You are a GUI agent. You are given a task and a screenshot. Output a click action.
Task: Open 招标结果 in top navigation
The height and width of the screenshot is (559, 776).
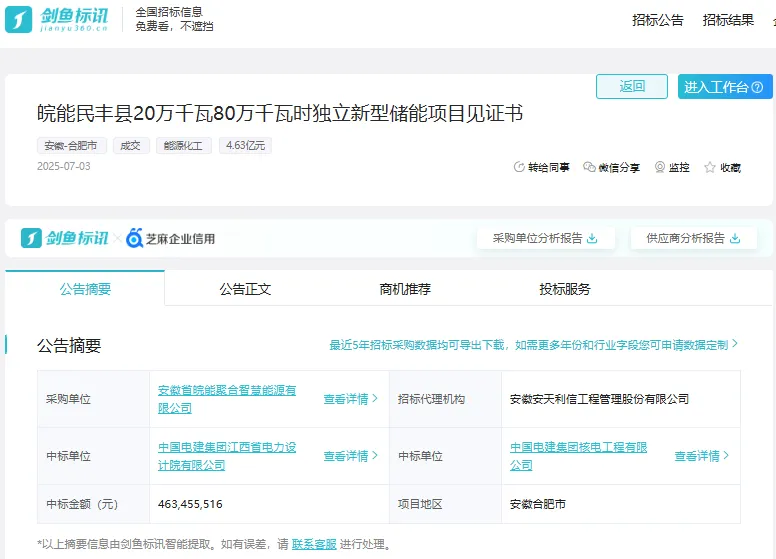click(x=728, y=20)
